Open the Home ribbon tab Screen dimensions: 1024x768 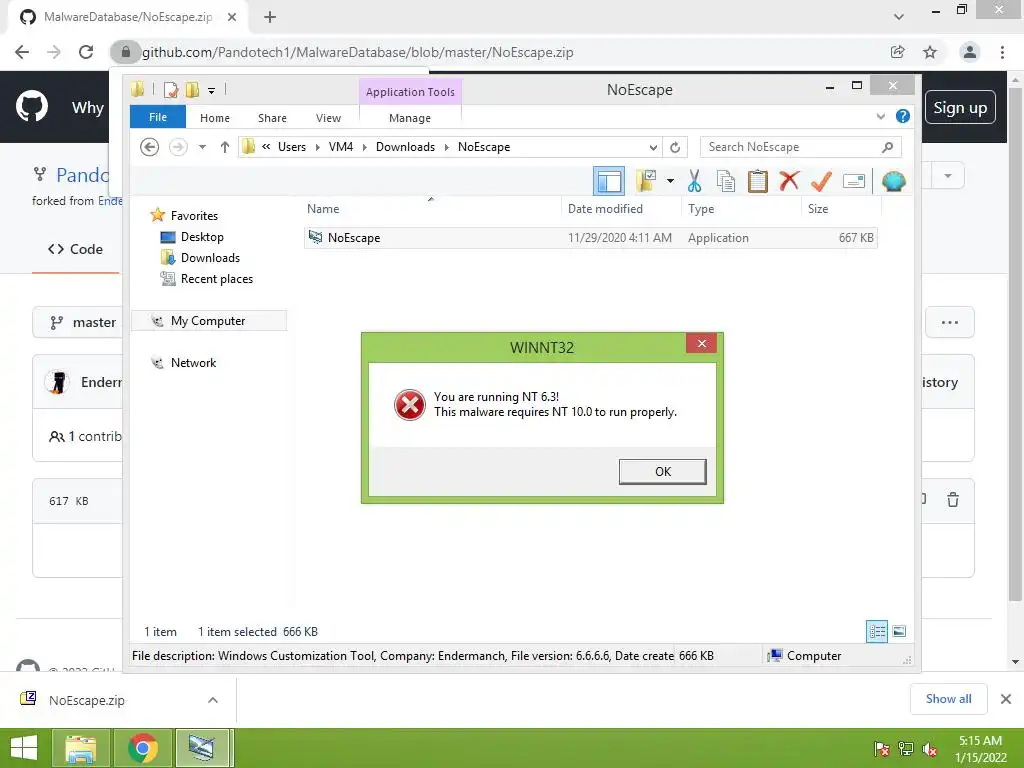coord(215,118)
